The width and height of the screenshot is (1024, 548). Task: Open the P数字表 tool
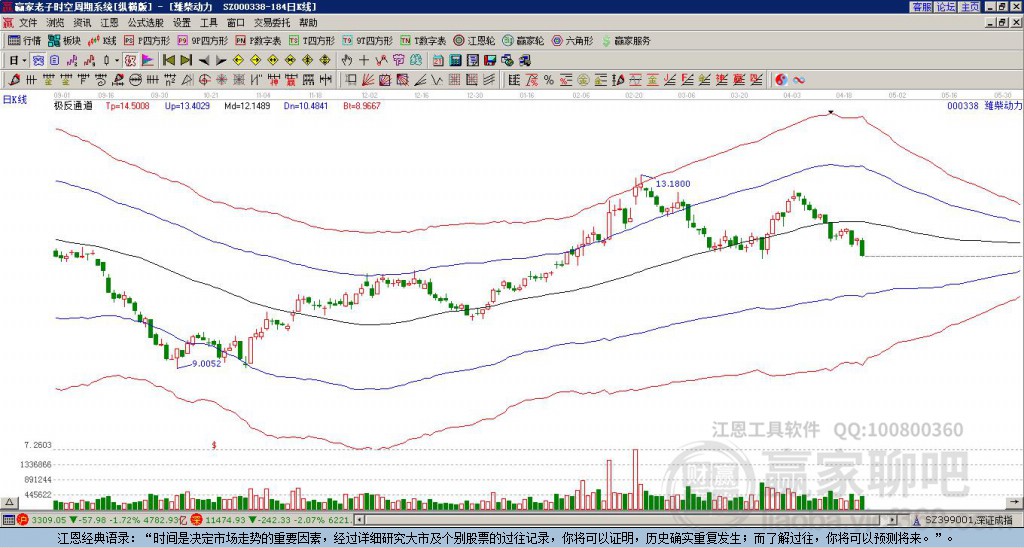click(x=258, y=40)
